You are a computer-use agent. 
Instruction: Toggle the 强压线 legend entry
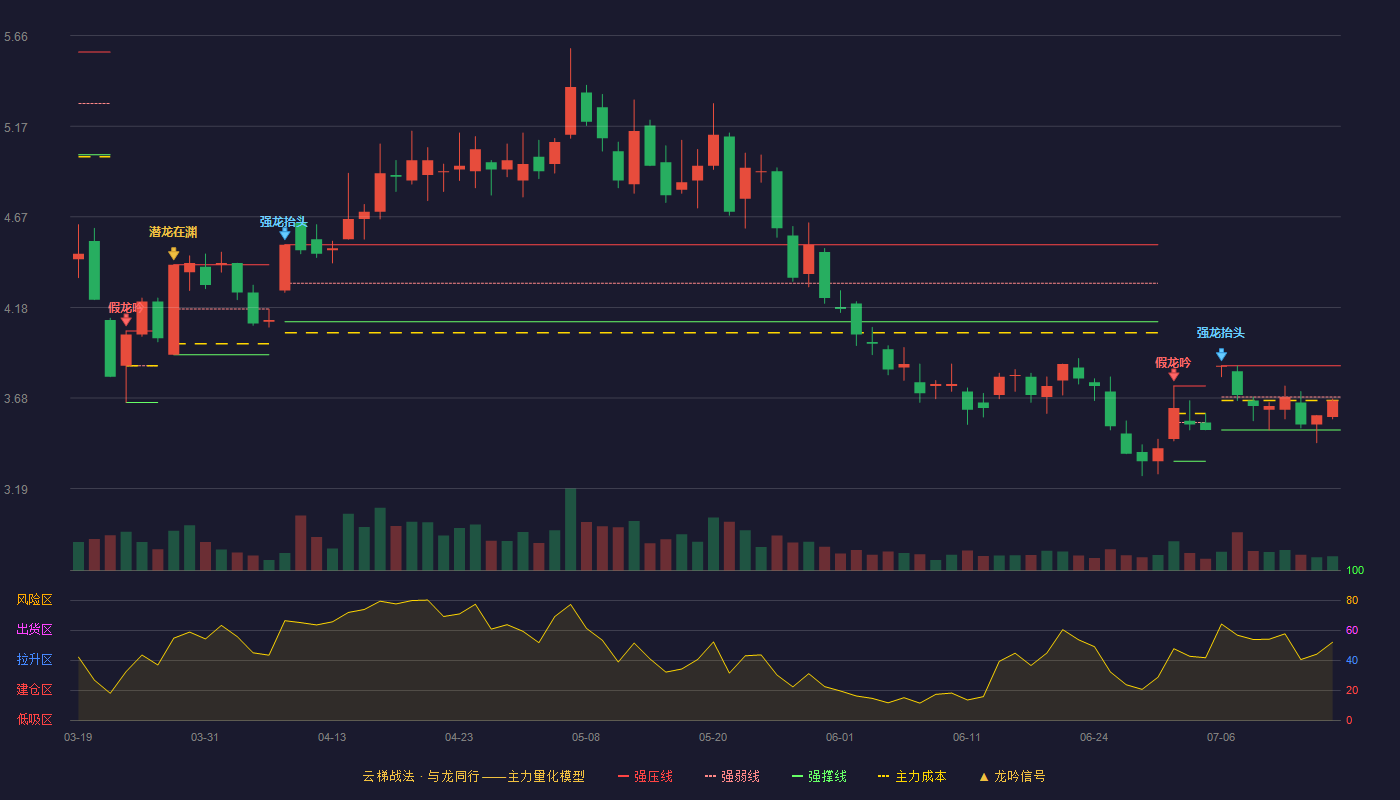645,776
